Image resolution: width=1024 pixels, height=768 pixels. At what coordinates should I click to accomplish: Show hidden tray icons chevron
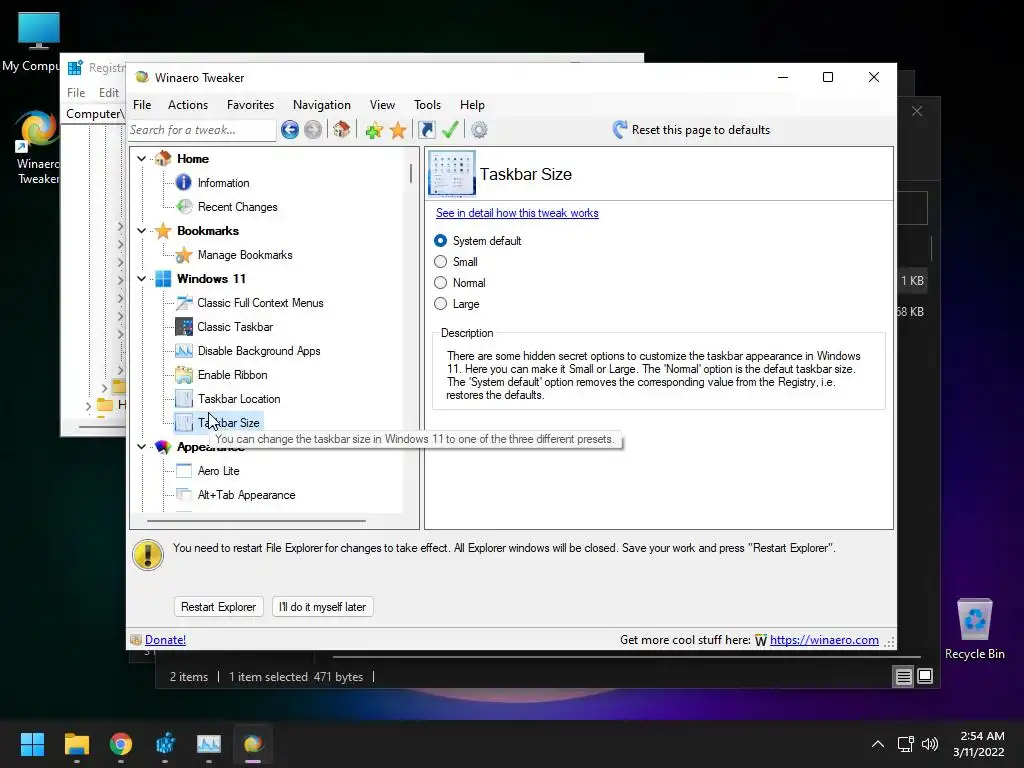878,744
